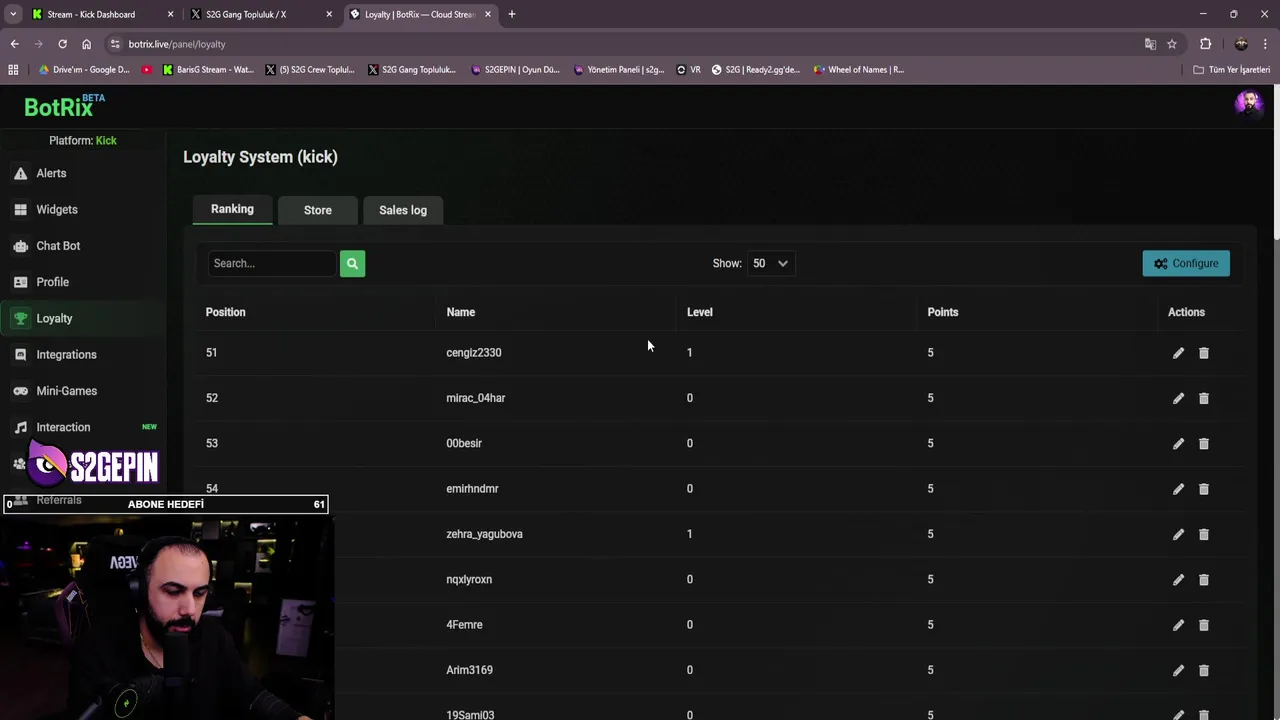Open Chat Bot in the sidebar
The width and height of the screenshot is (1280, 720).
pos(58,246)
